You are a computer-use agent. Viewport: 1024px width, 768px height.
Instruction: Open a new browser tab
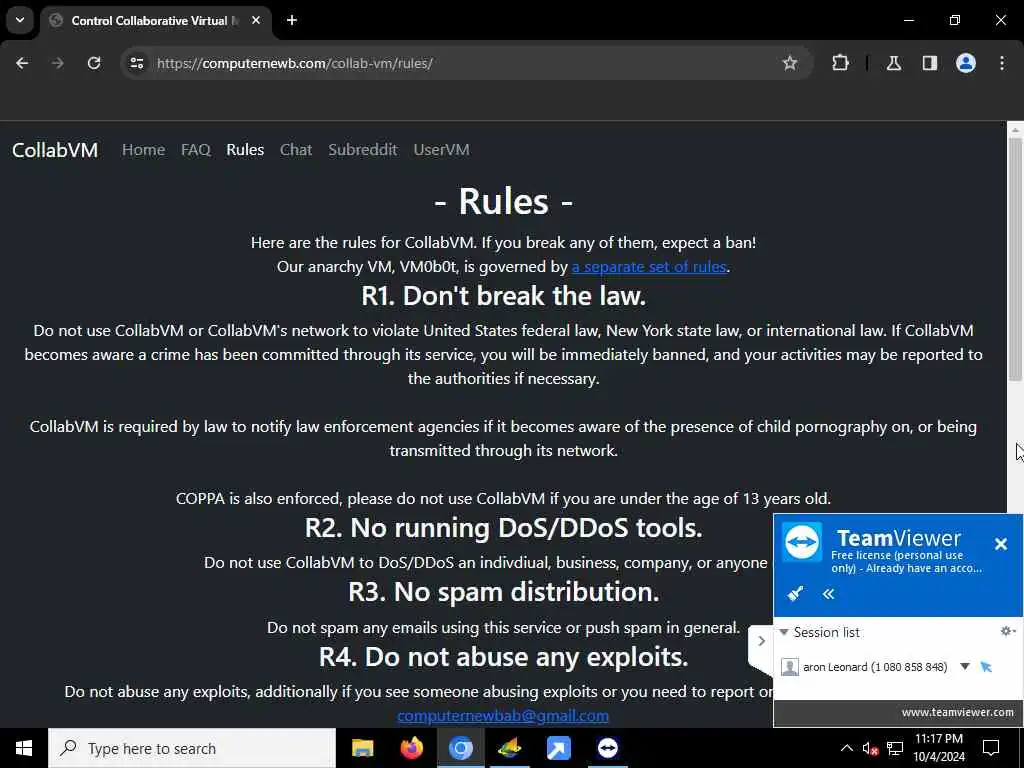click(292, 20)
